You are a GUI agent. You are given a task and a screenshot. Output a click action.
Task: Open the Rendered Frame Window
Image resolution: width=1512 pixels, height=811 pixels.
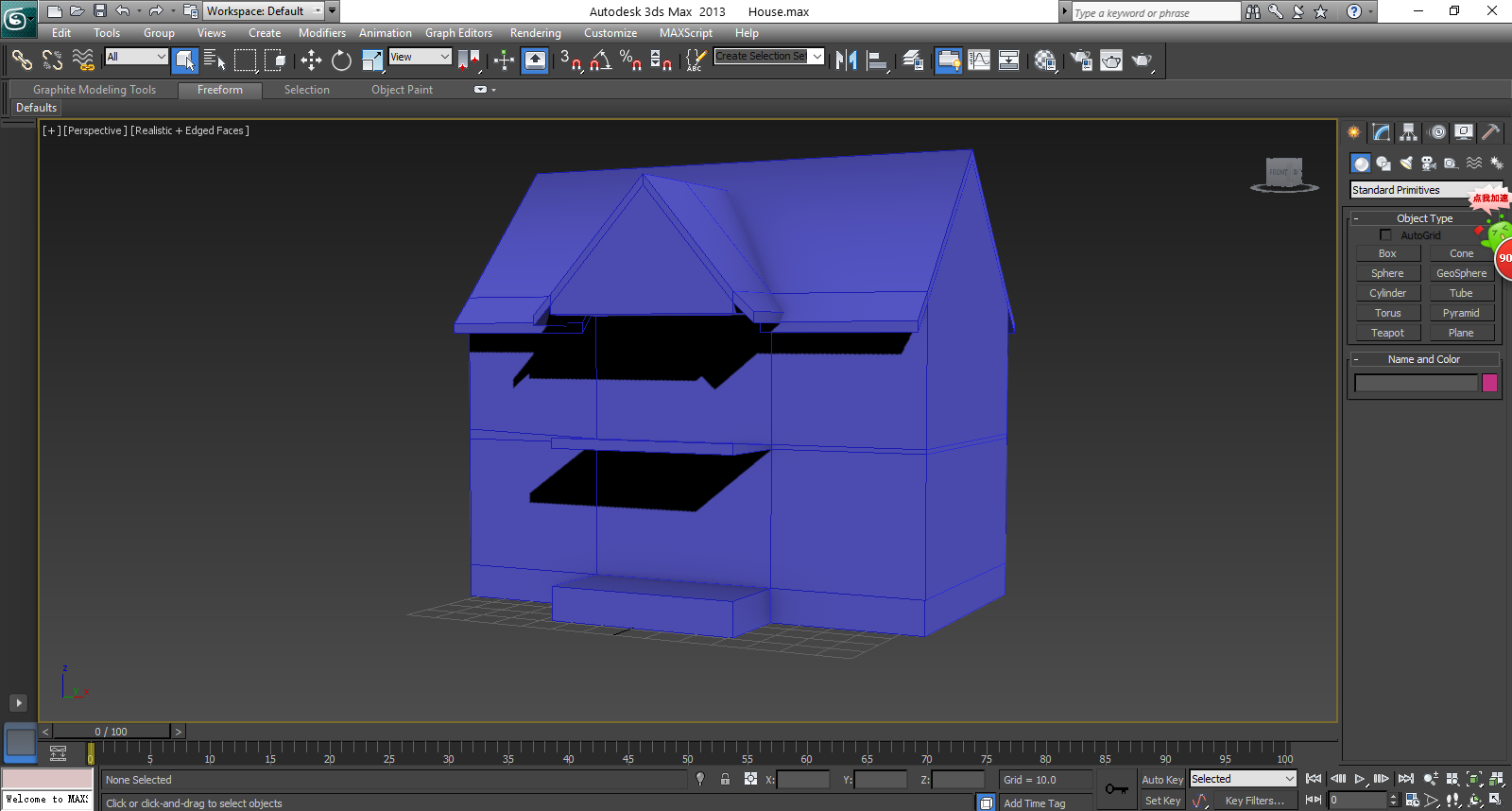(x=1111, y=60)
